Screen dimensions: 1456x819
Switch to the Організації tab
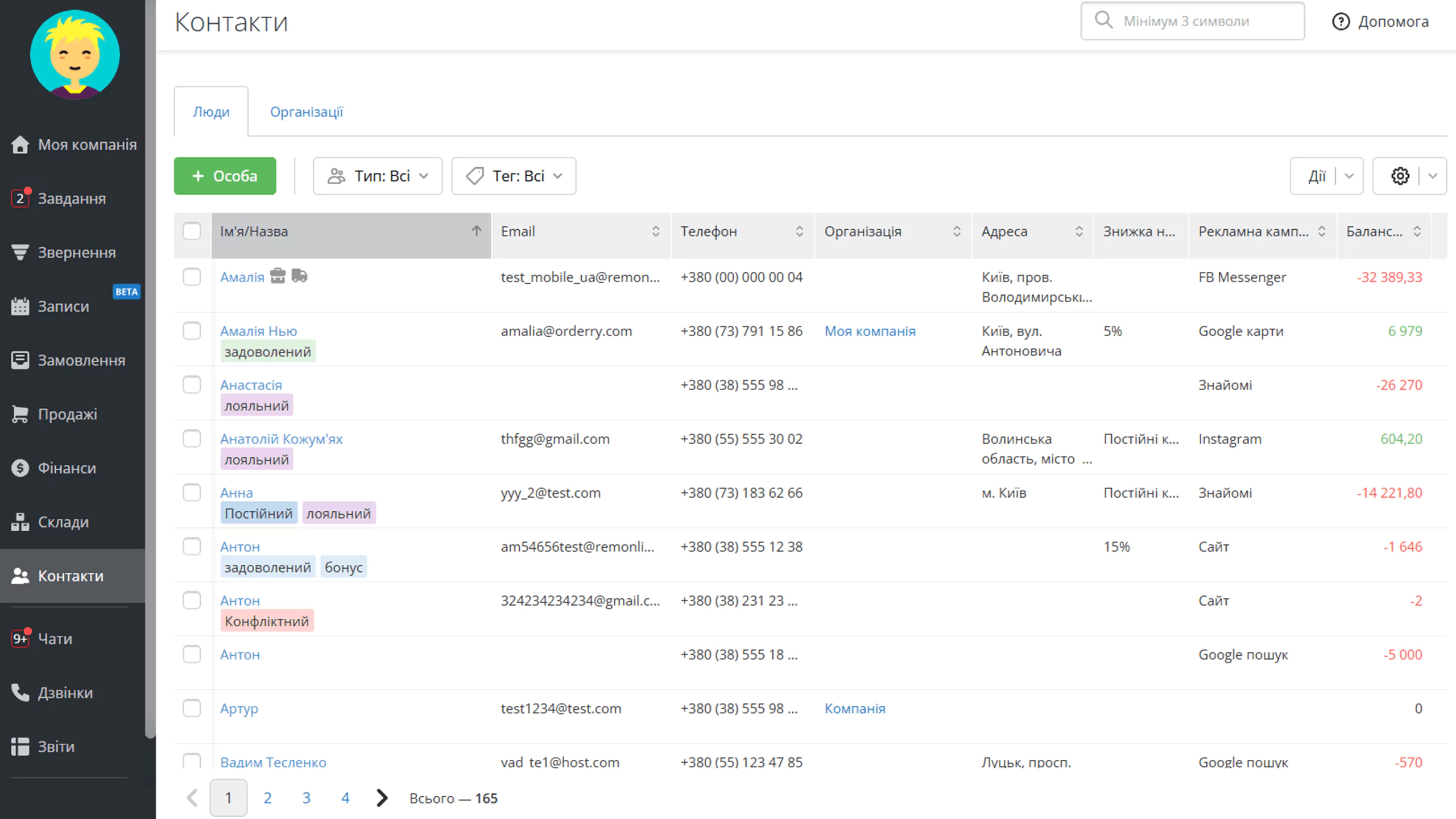(307, 112)
